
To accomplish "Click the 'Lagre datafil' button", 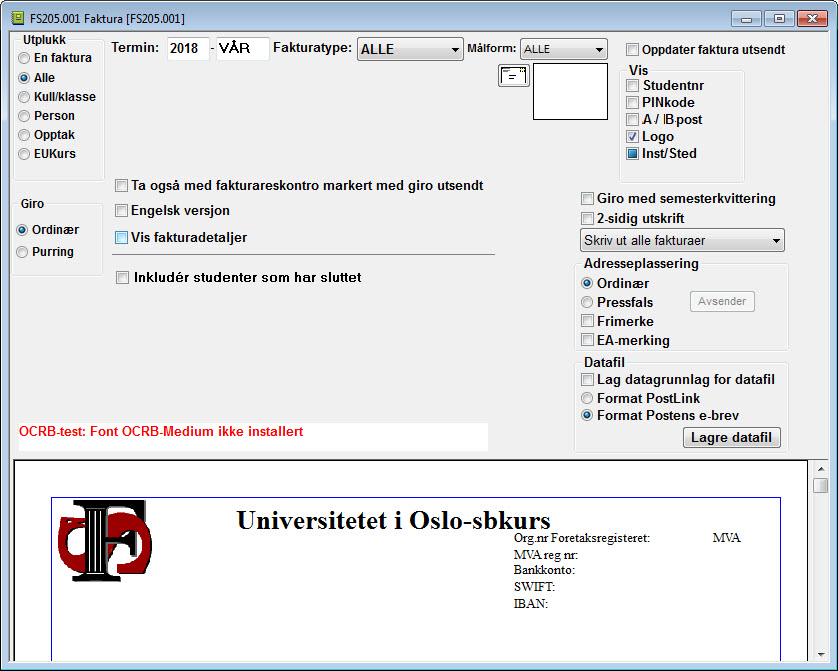I will [x=731, y=438].
